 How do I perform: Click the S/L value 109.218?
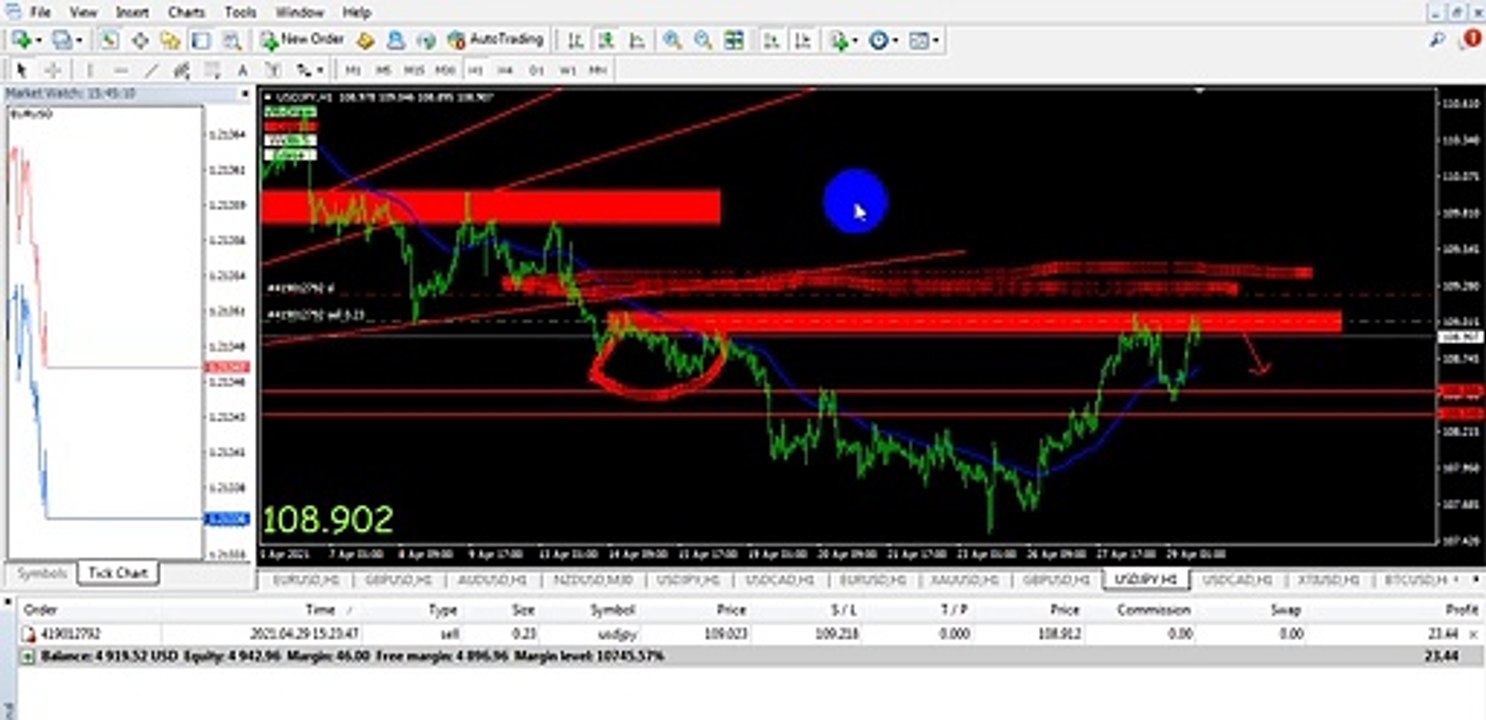click(836, 634)
